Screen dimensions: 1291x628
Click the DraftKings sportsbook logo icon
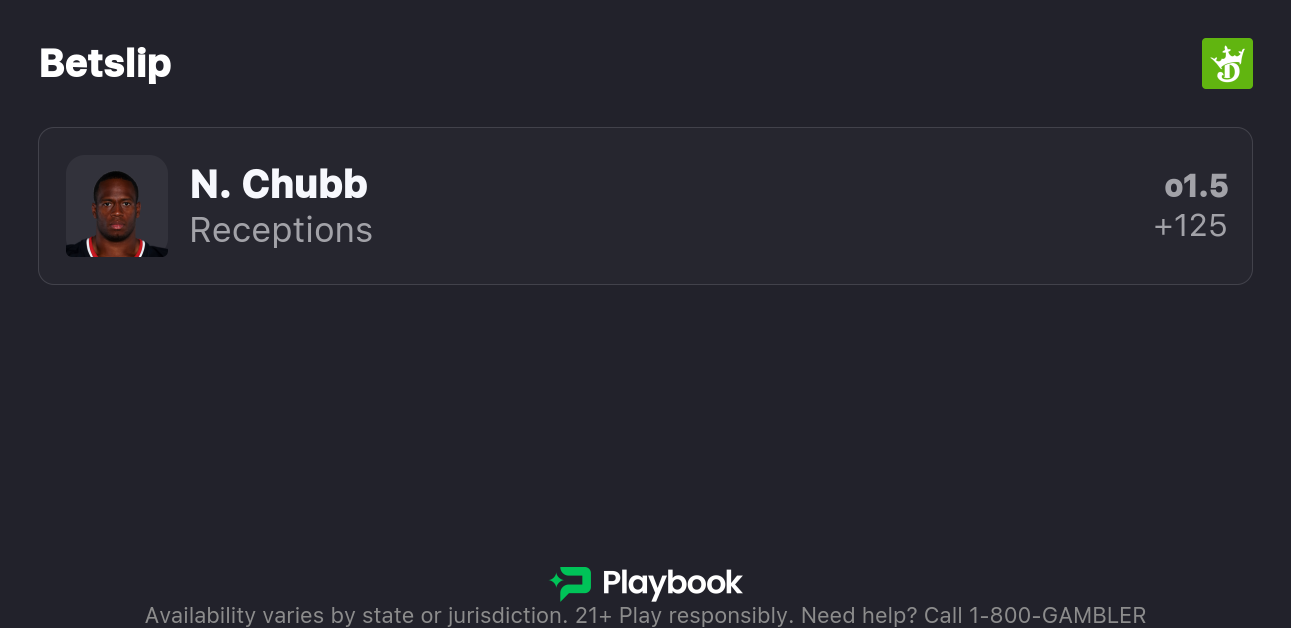[1226, 64]
